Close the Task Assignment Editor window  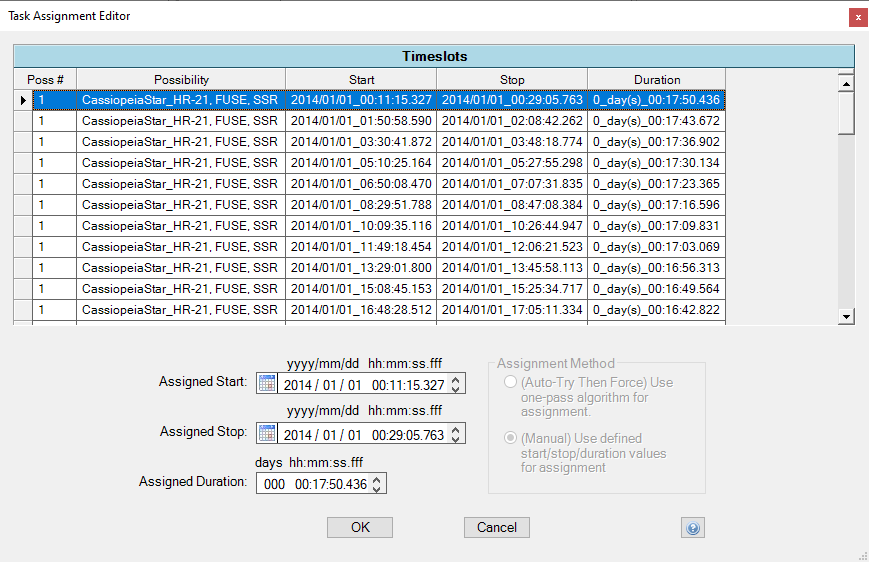857,17
